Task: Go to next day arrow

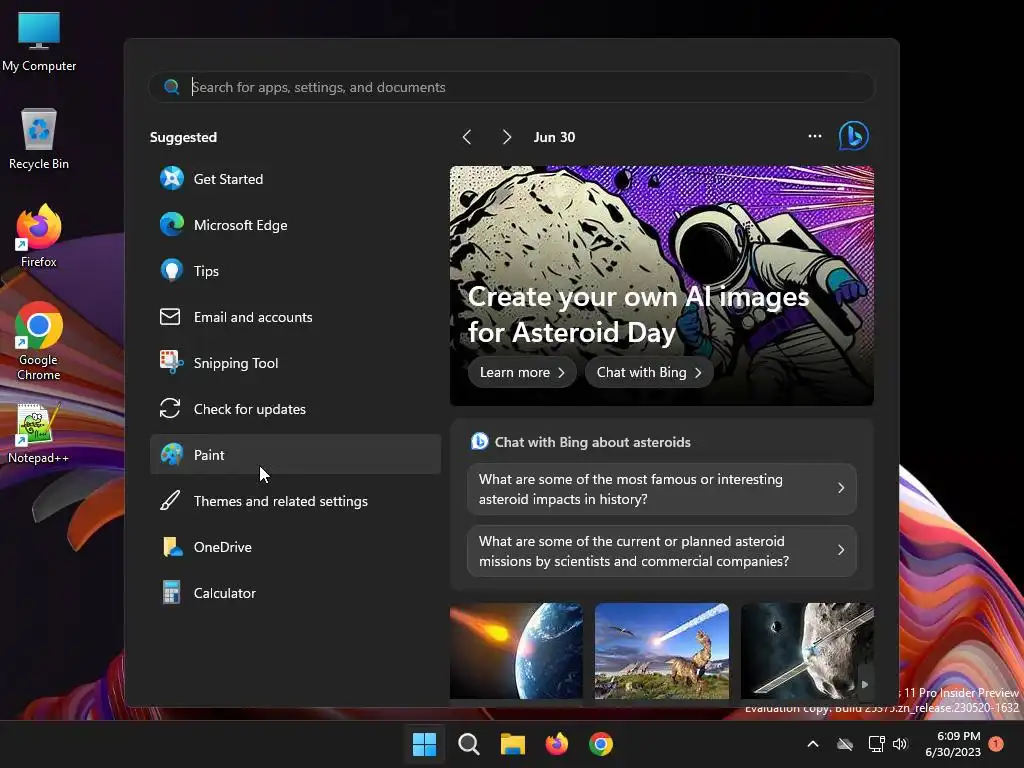Action: tap(506, 137)
